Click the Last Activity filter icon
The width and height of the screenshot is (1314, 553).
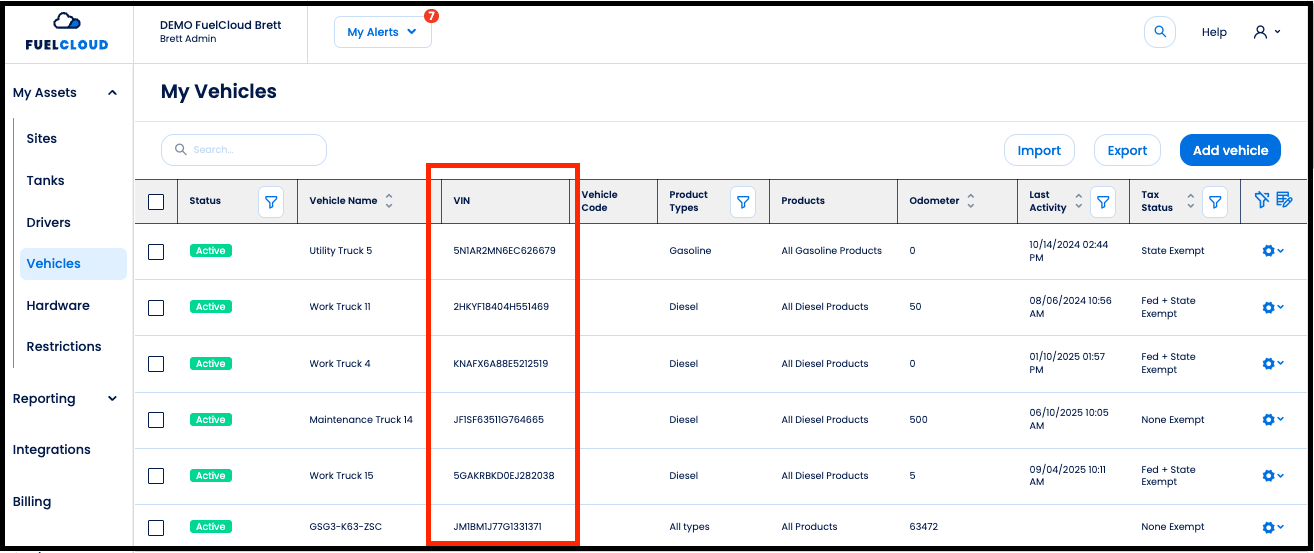click(x=1102, y=202)
